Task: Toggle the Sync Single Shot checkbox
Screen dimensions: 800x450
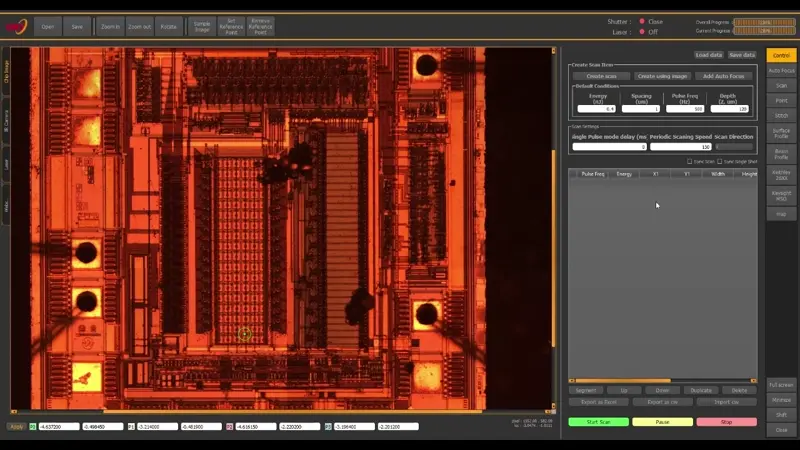Action: point(720,161)
